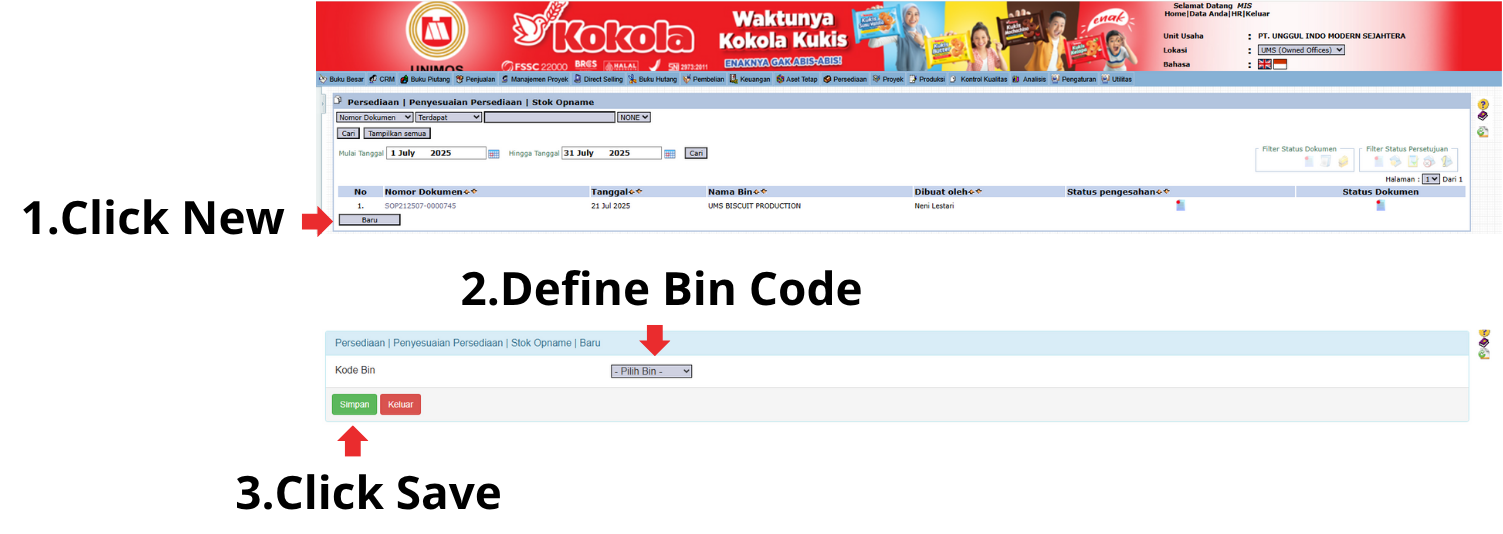
Task: Open Pembelian menu
Action: click(x=703, y=79)
